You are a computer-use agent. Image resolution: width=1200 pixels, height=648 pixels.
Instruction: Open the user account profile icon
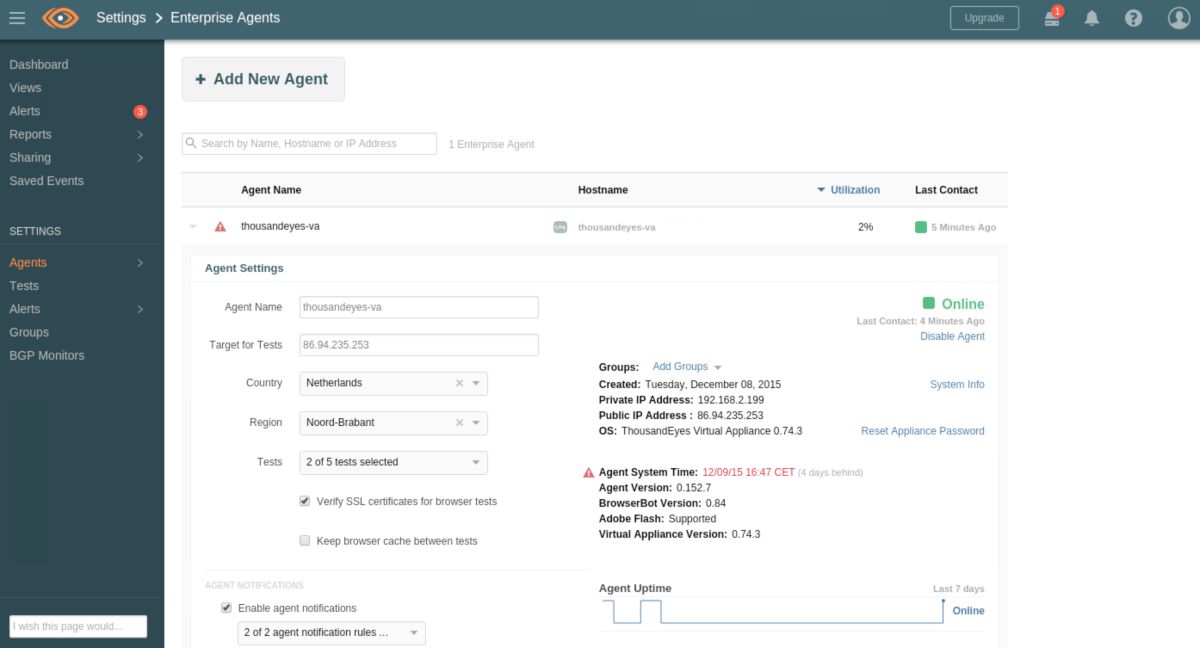coord(1175,17)
